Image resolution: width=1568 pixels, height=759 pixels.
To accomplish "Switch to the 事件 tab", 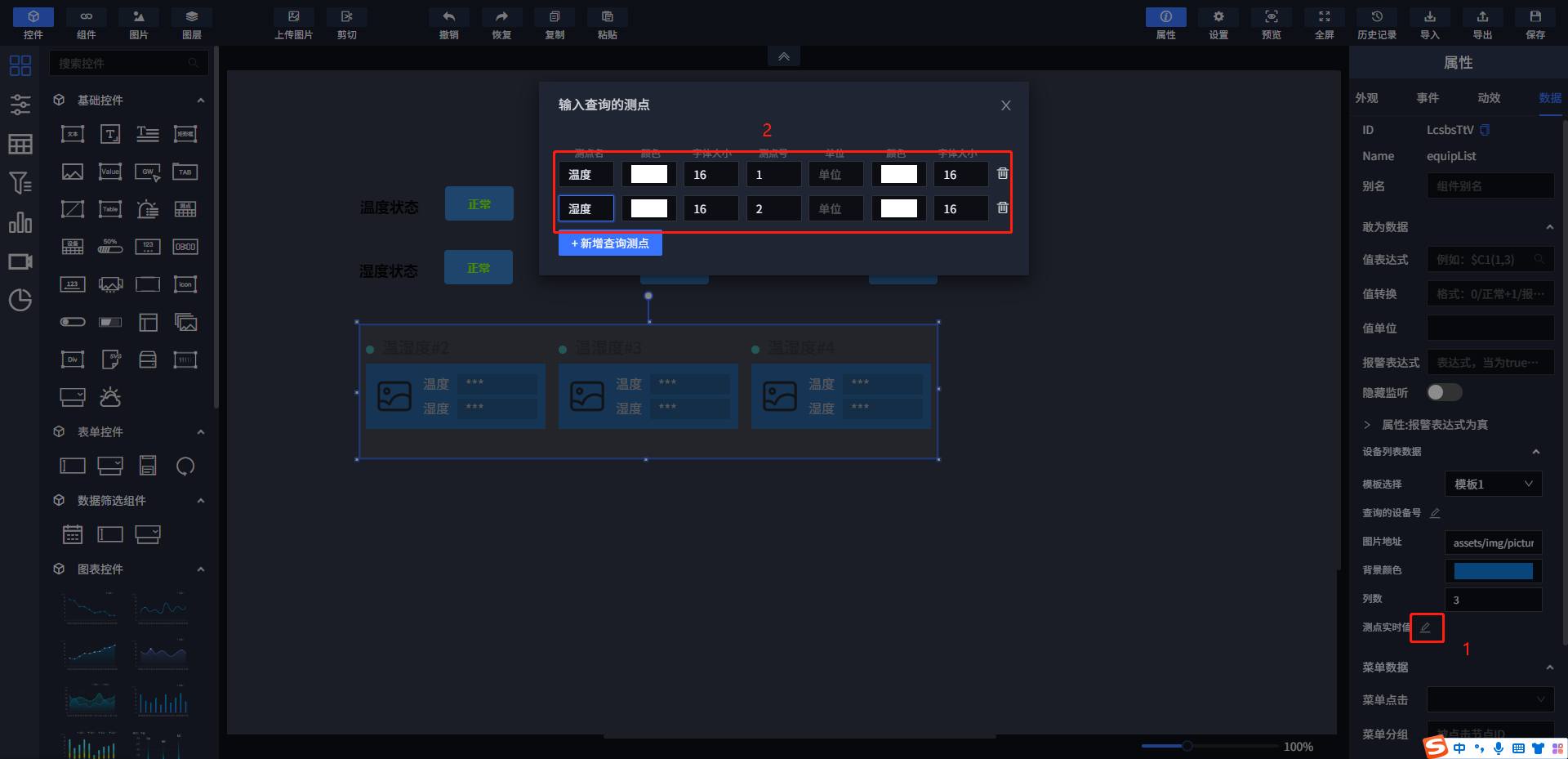I will pyautogui.click(x=1428, y=98).
